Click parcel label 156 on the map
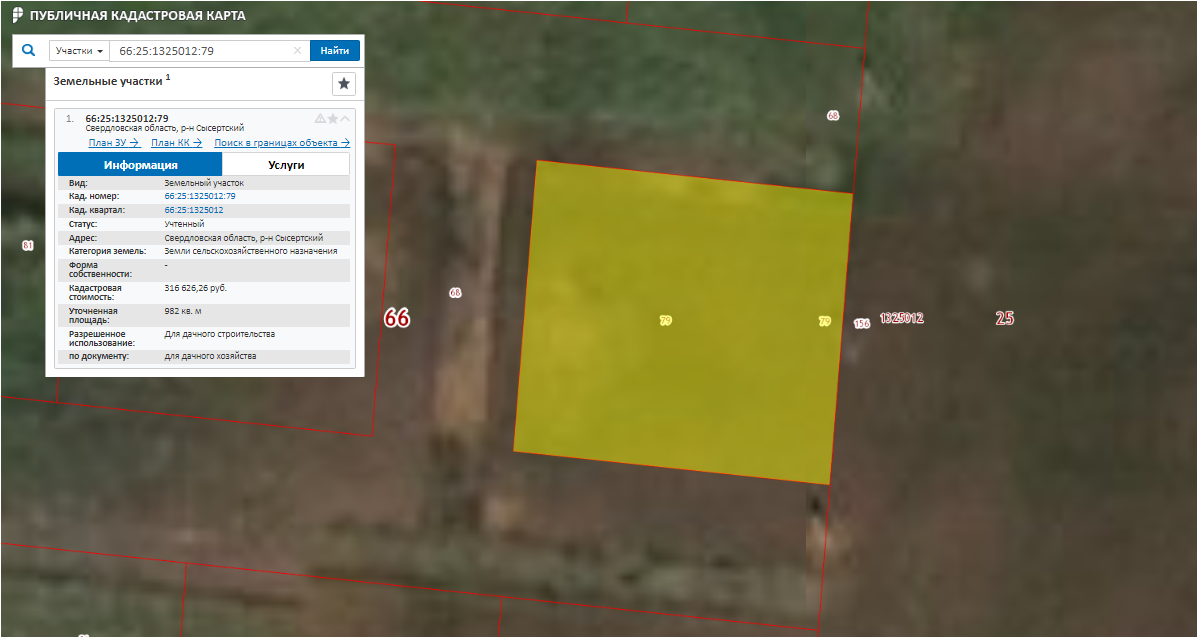Viewport: 1198px width, 638px height. (x=862, y=324)
